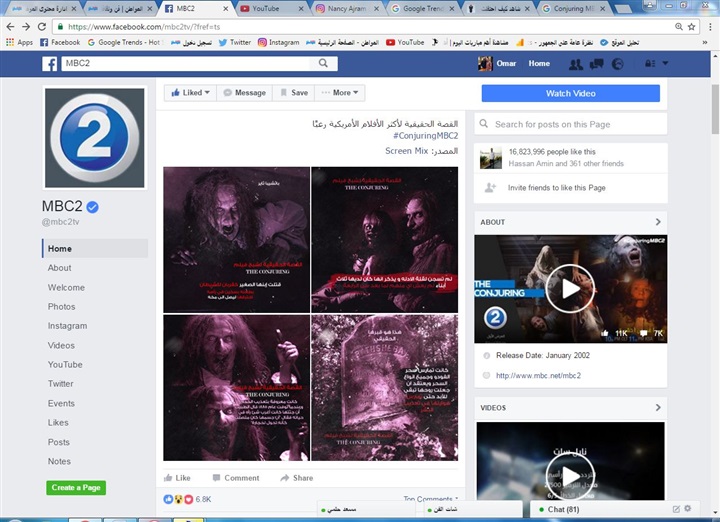Open the Screen Mix source link
The width and height of the screenshot is (720, 522).
pyautogui.click(x=406, y=151)
